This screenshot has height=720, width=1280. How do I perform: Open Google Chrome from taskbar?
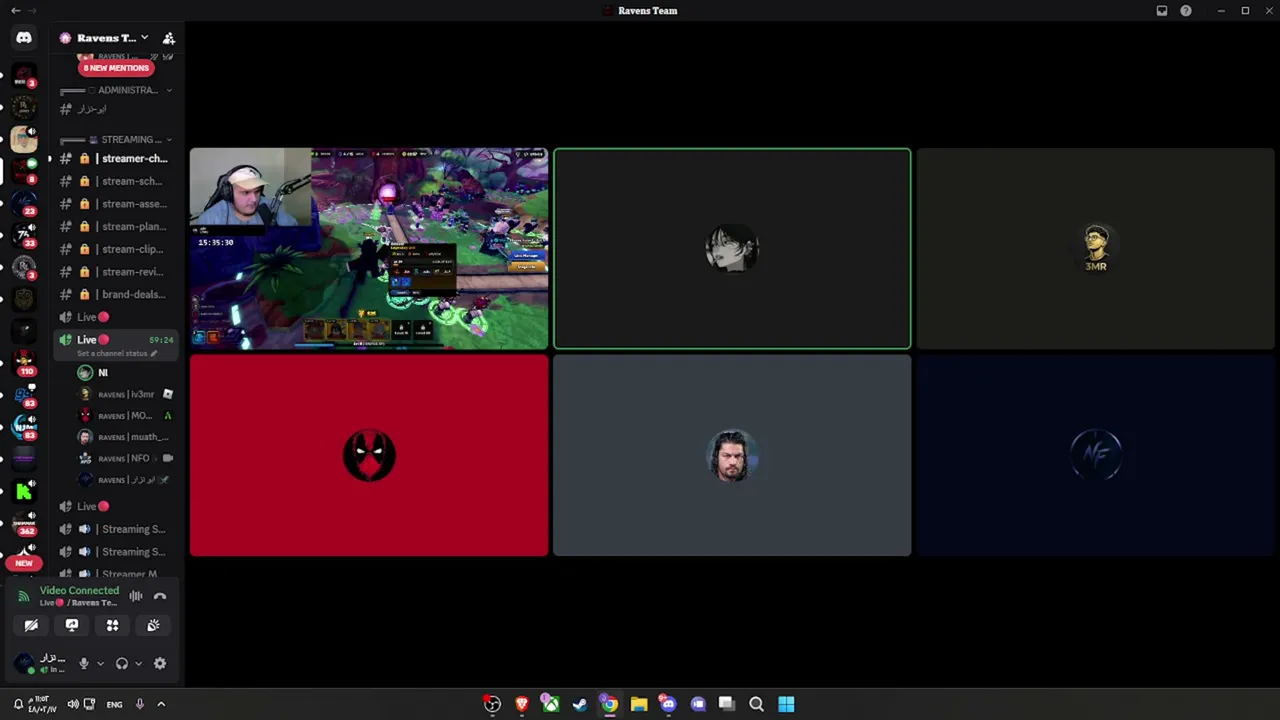pyautogui.click(x=609, y=704)
